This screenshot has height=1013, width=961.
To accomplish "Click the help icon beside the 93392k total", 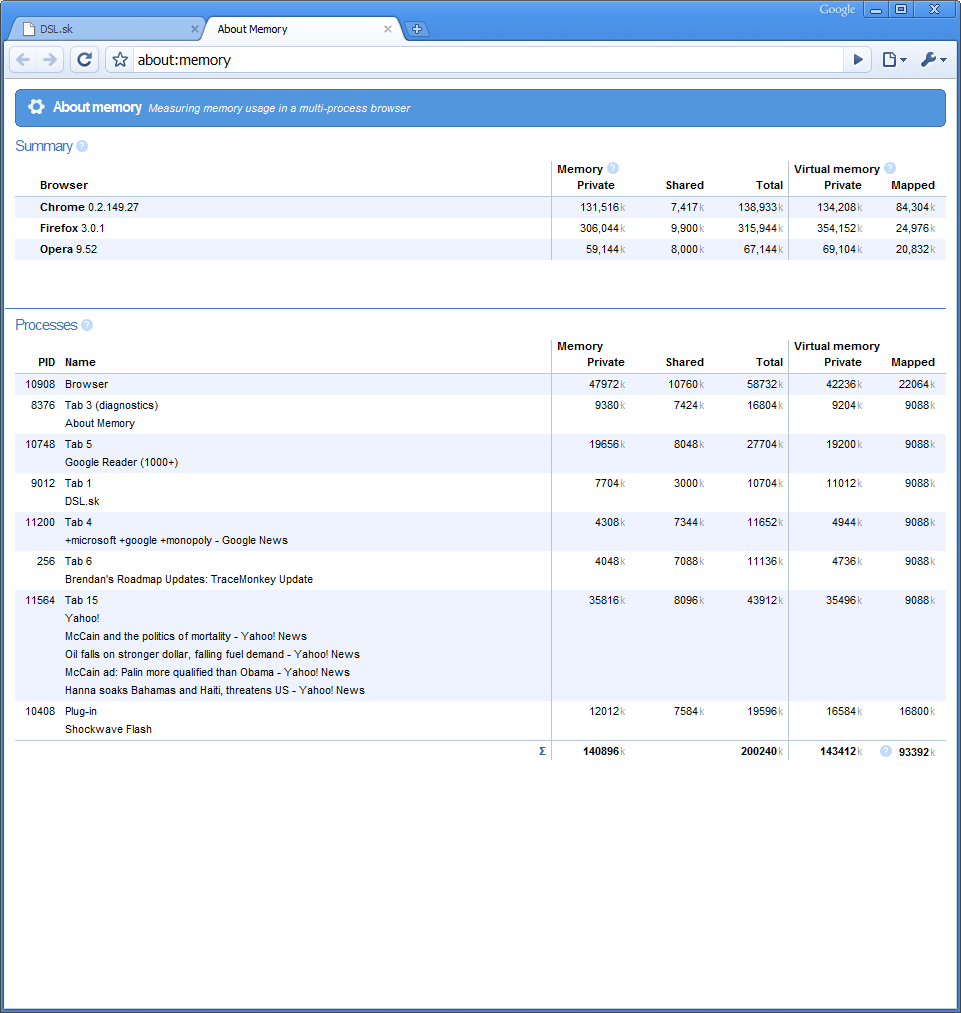I will 886,751.
